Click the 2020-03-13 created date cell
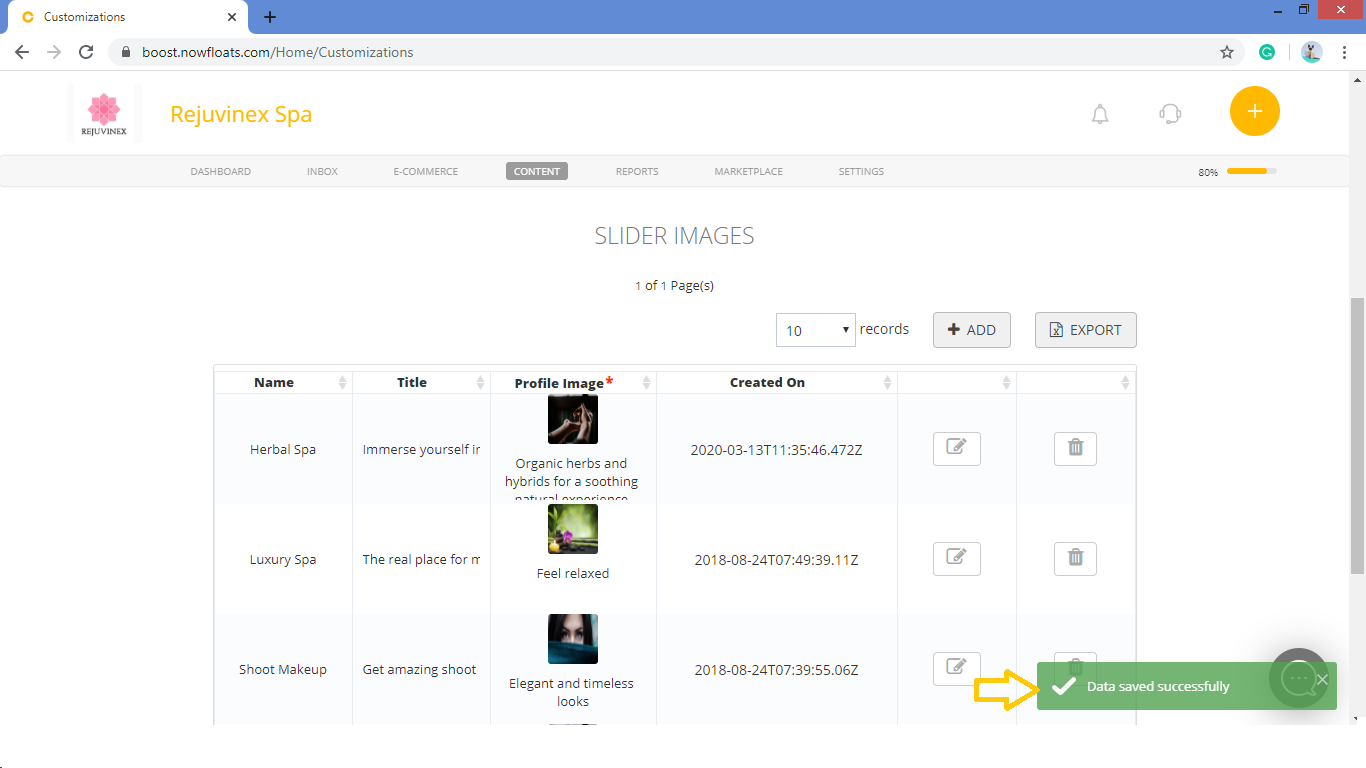1366x768 pixels. coord(777,449)
